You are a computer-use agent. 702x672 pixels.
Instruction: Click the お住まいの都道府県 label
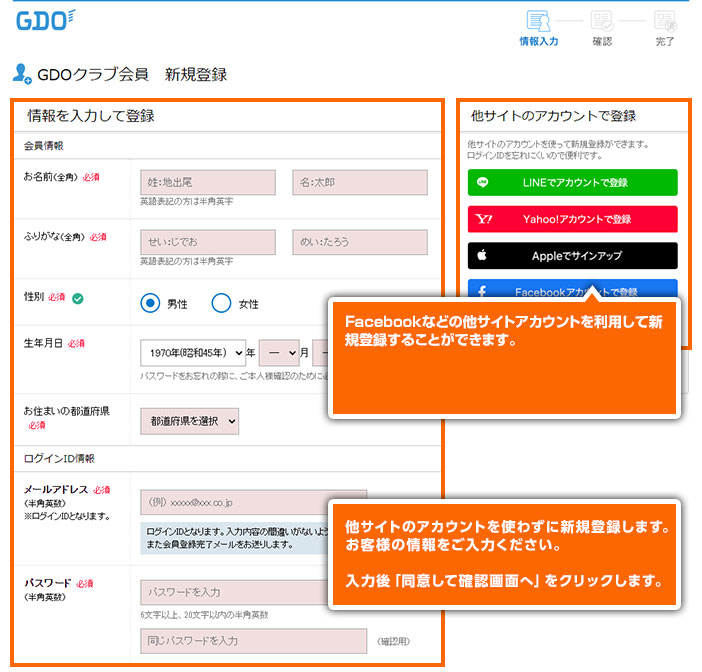(67, 411)
